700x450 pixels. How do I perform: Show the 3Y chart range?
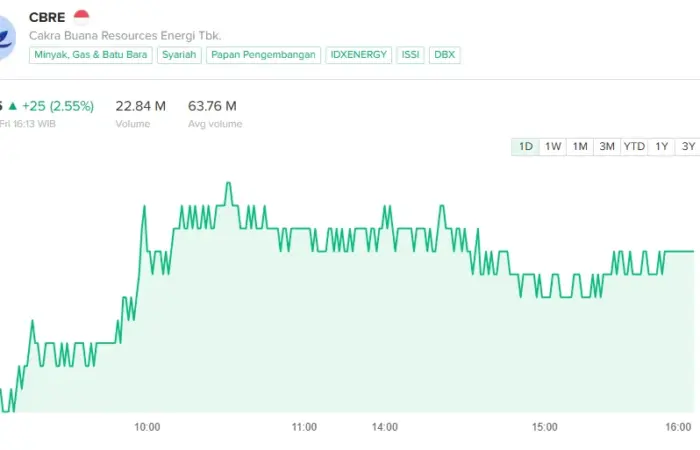point(688,146)
